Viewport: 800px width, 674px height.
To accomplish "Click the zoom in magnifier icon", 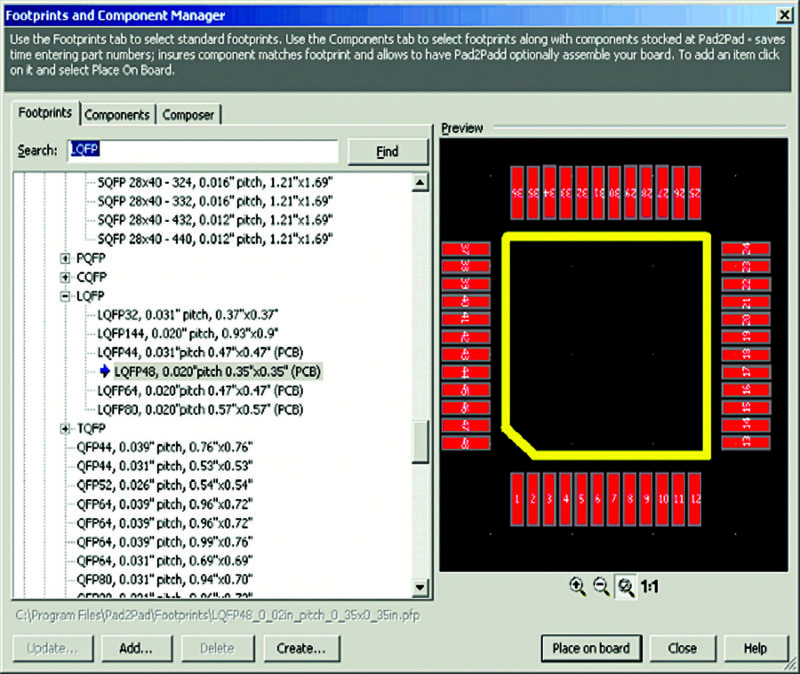I will tap(577, 588).
